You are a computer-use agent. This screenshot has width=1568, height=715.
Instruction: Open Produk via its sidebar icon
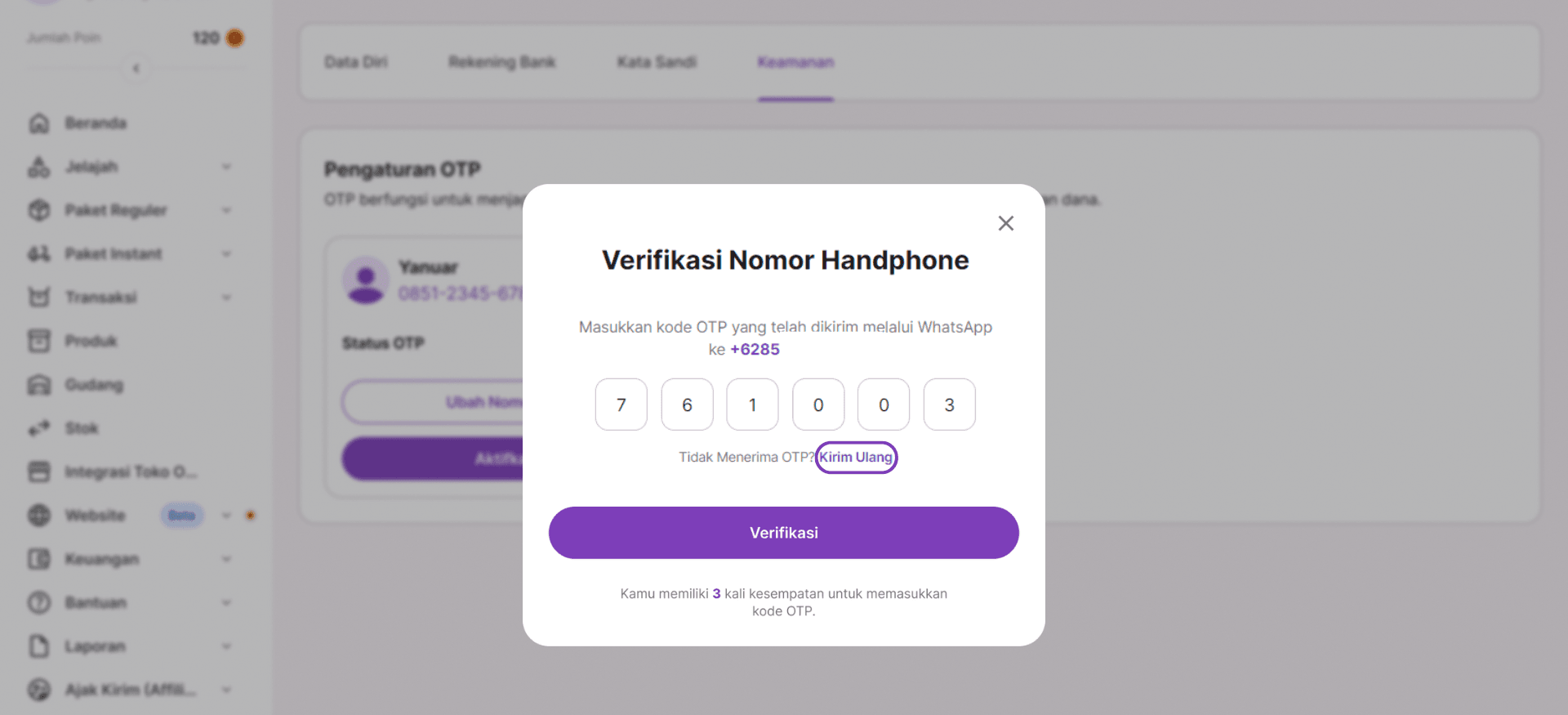(39, 341)
